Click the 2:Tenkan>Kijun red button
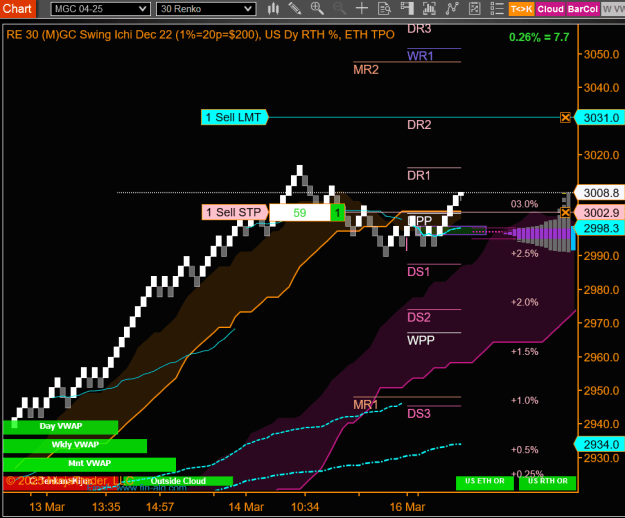The height and width of the screenshot is (518, 625). [x=62, y=481]
